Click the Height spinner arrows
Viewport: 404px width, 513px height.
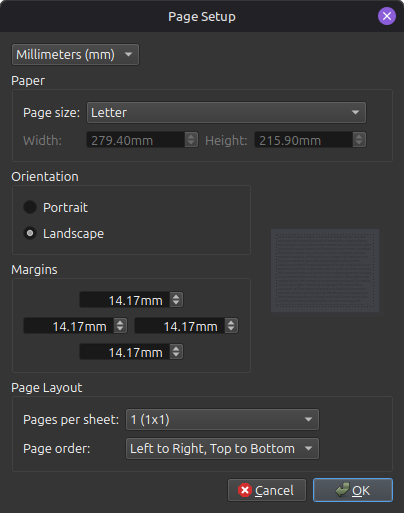(359, 140)
